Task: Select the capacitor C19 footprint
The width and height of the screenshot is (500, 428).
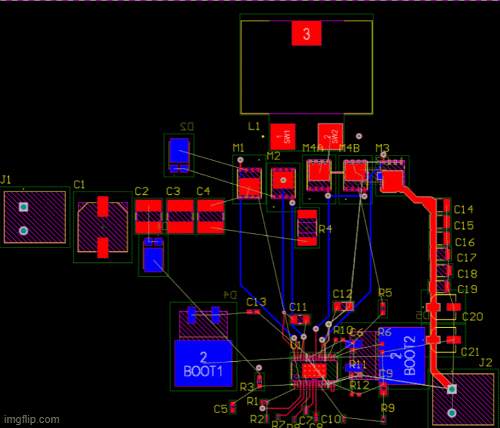Action: point(443,286)
